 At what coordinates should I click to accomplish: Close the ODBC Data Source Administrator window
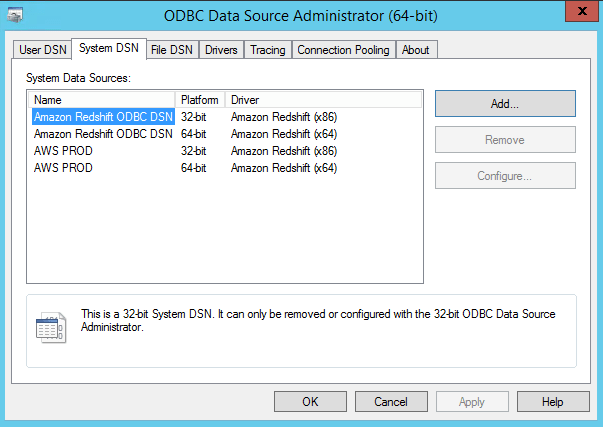pos(582,11)
